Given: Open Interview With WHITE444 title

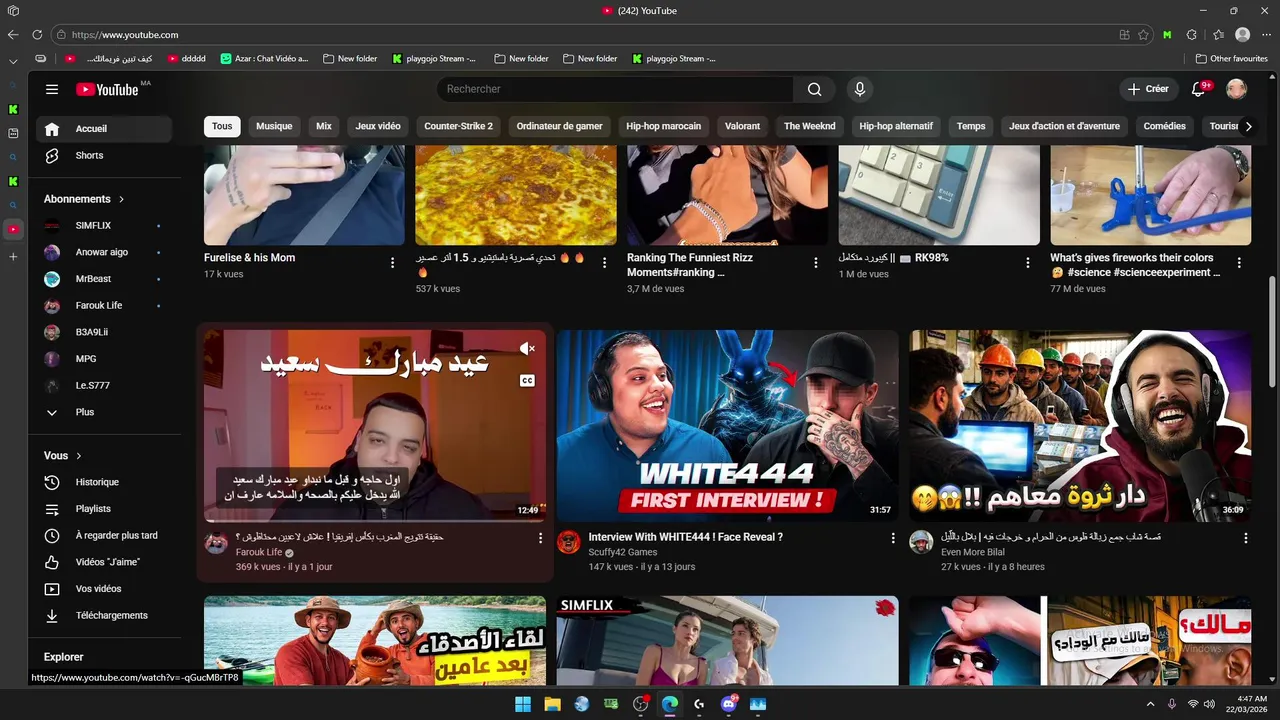Looking at the screenshot, I should tap(686, 537).
